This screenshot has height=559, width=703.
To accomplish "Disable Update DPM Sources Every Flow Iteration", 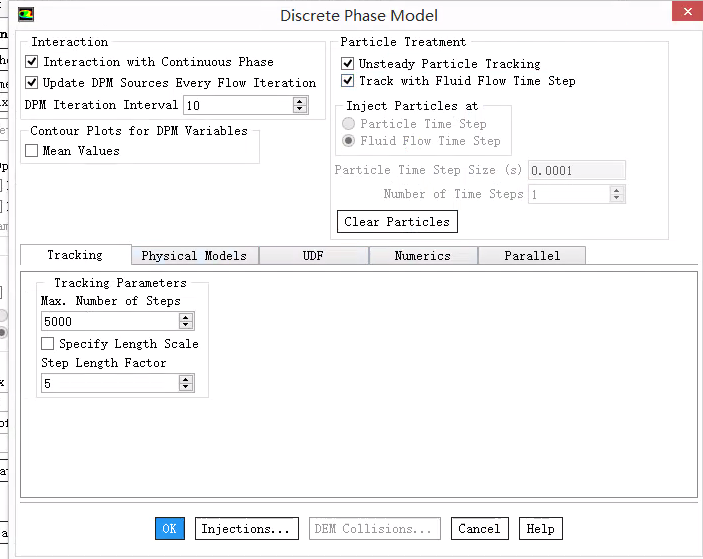I will (x=32, y=83).
